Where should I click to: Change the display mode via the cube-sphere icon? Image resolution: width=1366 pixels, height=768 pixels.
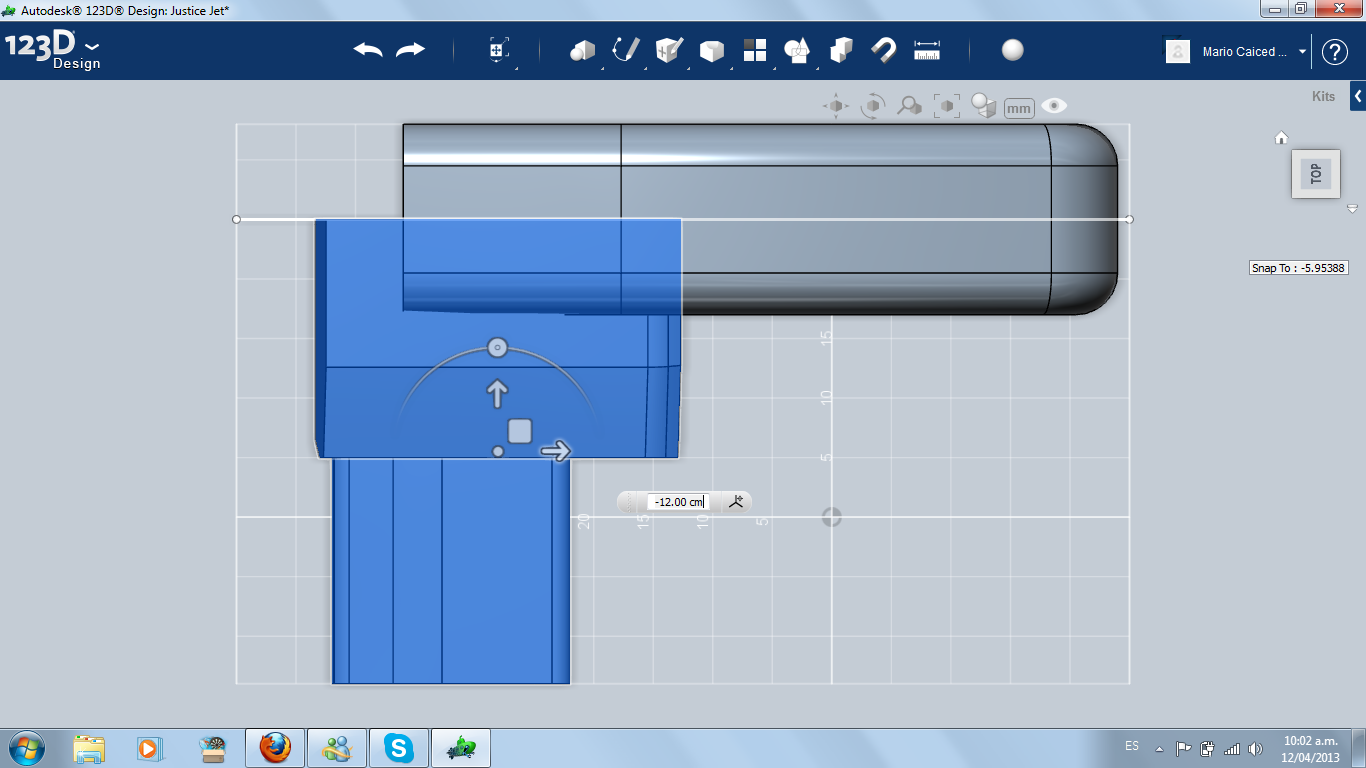click(984, 106)
